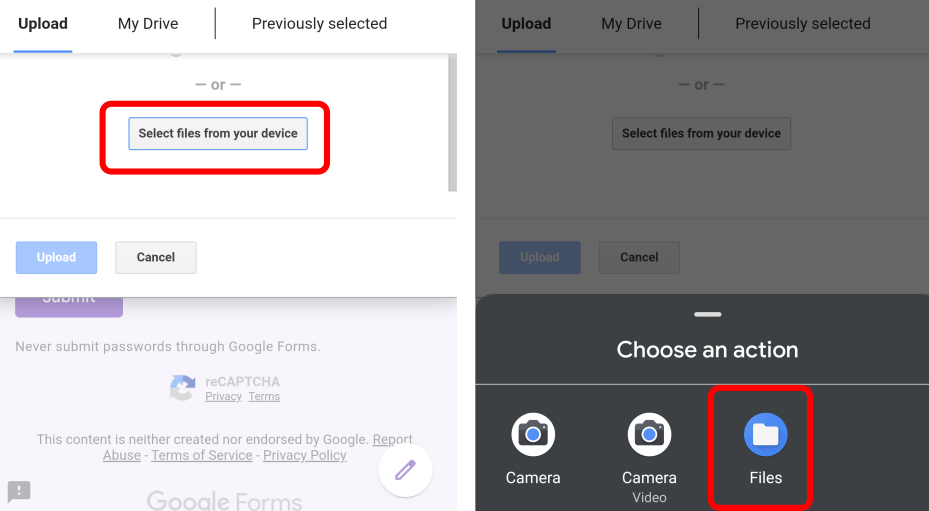
Task: Open the reCAPTCHA Privacy link
Action: click(x=223, y=397)
